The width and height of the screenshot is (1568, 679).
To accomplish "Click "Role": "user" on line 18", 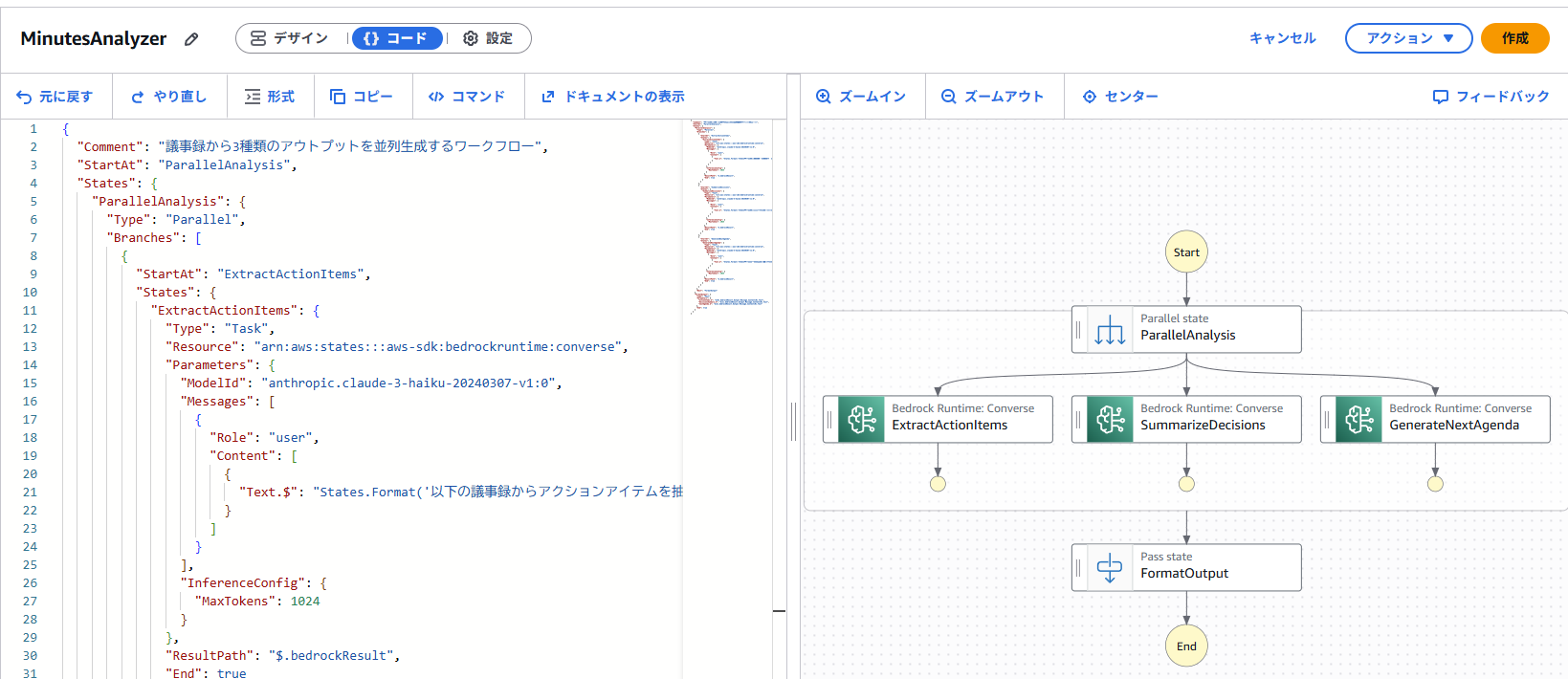I will [x=261, y=437].
